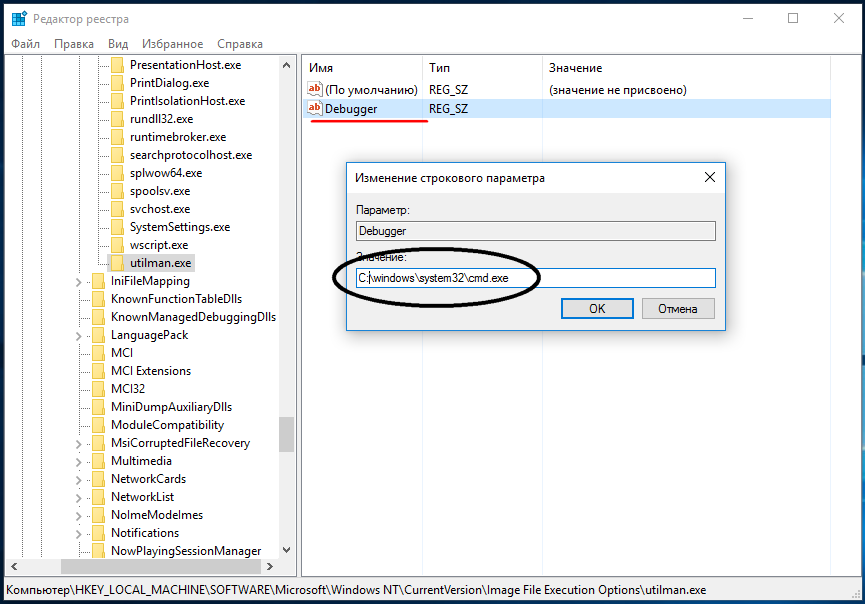865x604 pixels.
Task: Select the KnownManagedDebuggingDlls tree item
Action: click(x=193, y=317)
